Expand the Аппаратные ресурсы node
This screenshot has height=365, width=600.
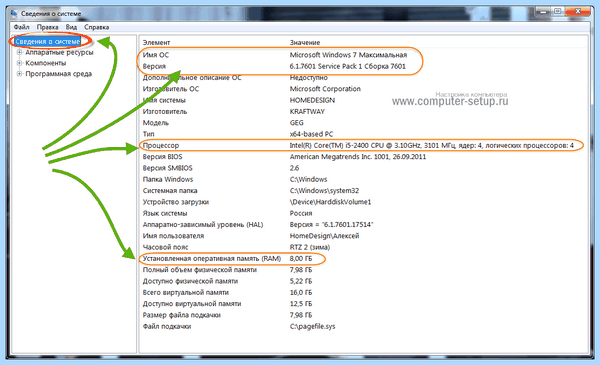20,52
